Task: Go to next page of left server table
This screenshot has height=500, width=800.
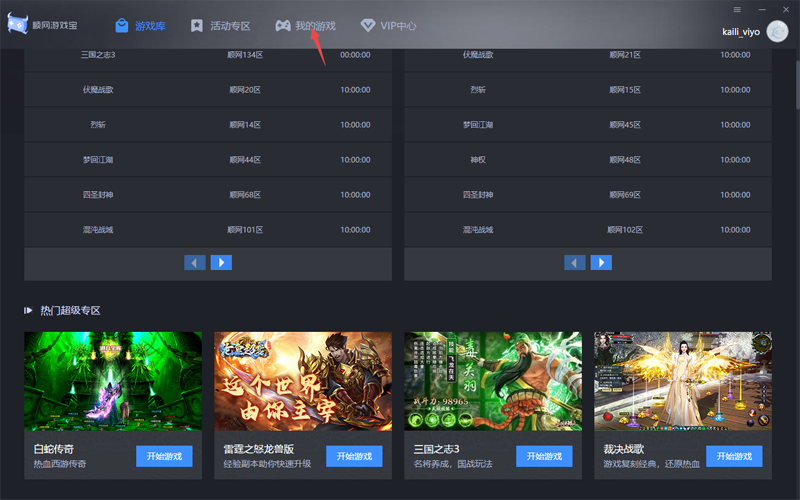Action: coord(221,262)
